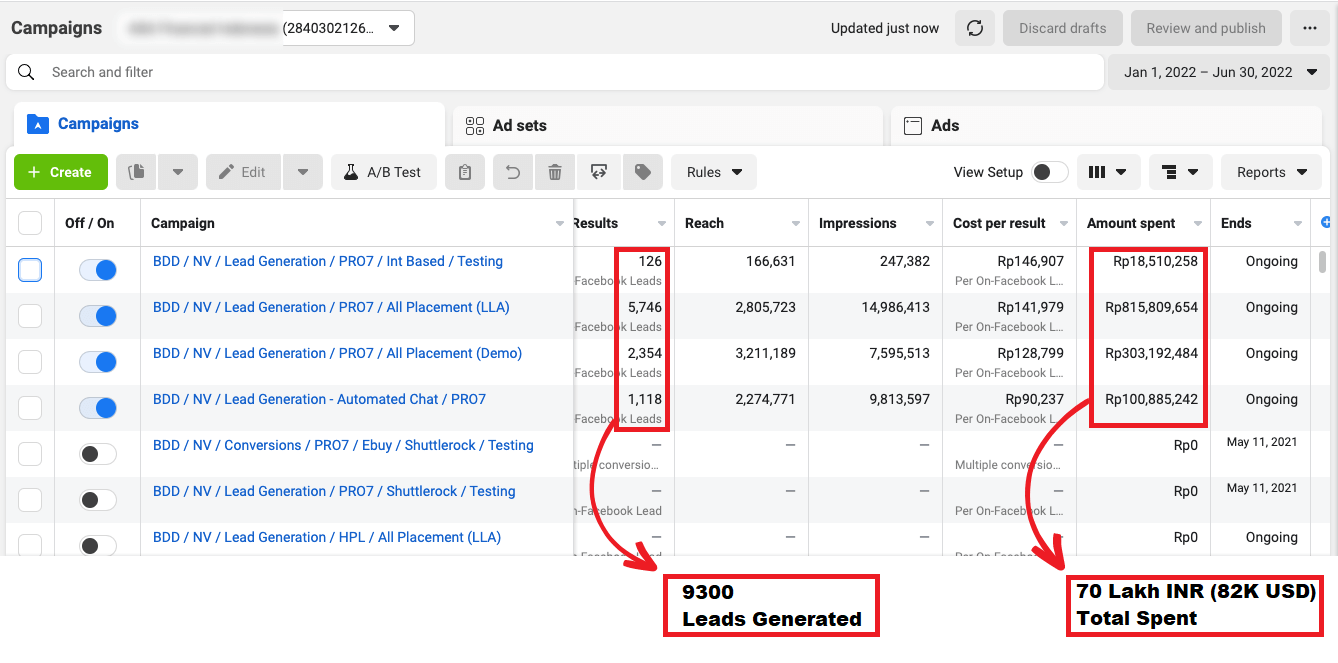Check the select-all checkbox in header
Image resolution: width=1338 pixels, height=663 pixels.
(30, 223)
